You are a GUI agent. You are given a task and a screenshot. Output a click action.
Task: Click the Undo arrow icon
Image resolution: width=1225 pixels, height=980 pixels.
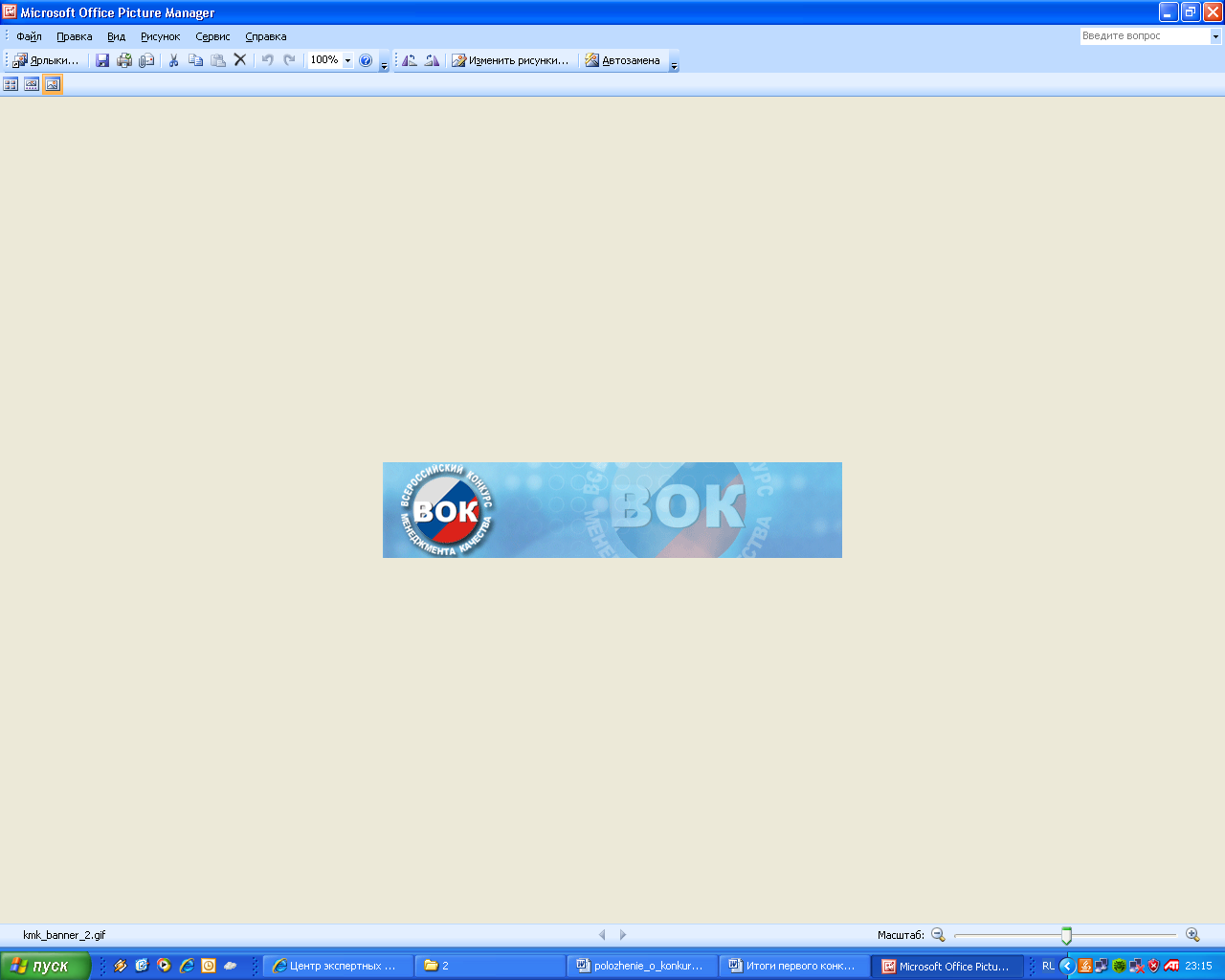pyautogui.click(x=268, y=60)
